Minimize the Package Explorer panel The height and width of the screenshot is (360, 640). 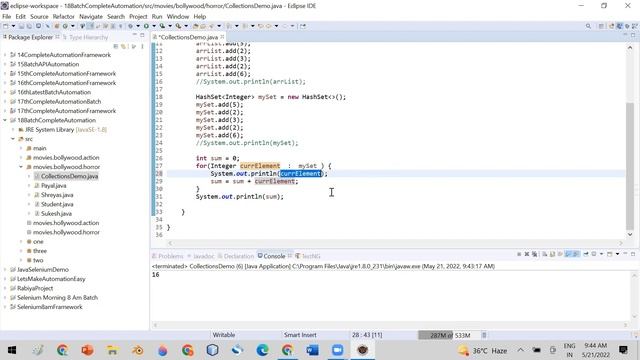click(x=135, y=36)
